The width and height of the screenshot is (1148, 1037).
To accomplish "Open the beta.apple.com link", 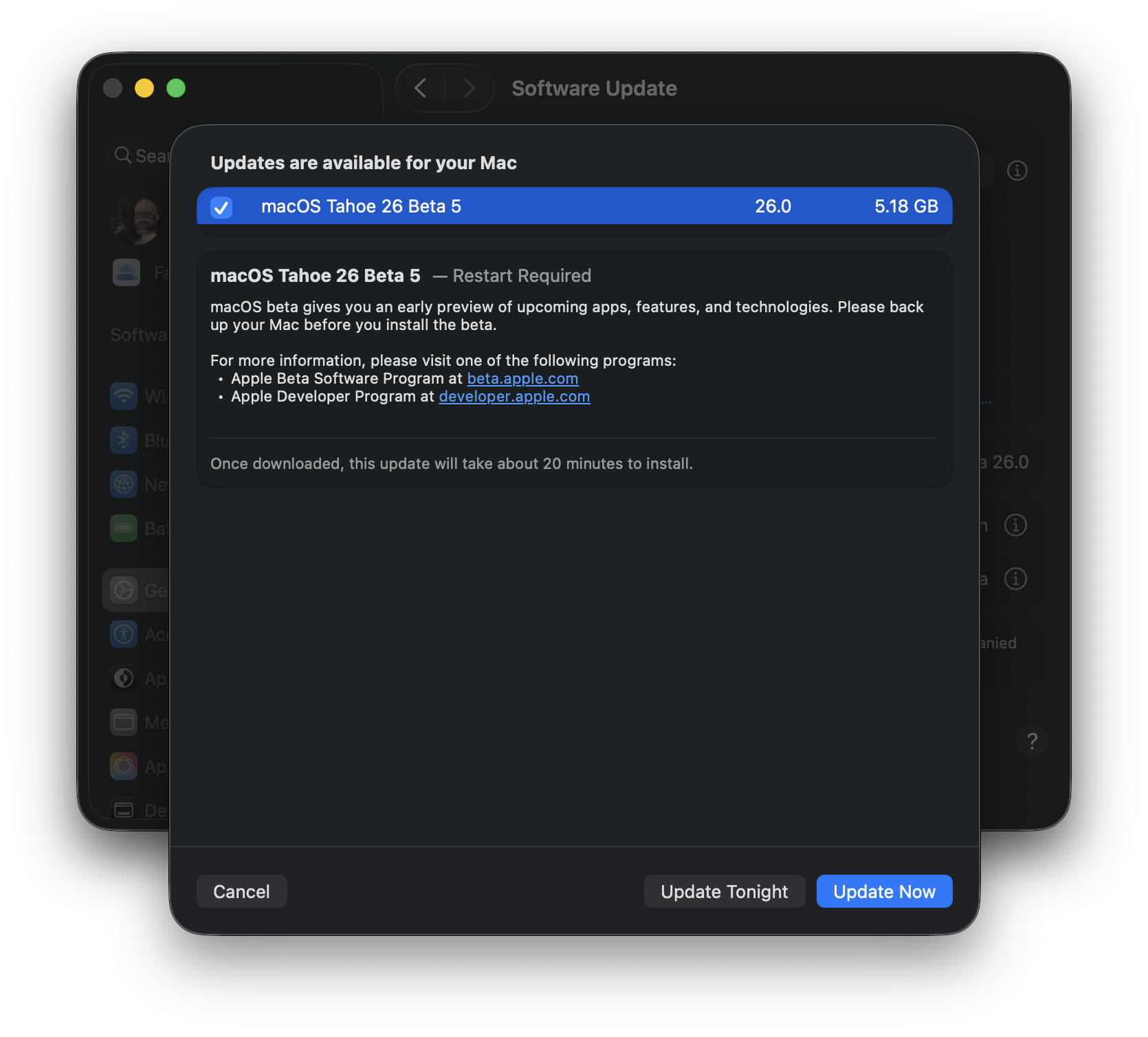I will pos(522,379).
